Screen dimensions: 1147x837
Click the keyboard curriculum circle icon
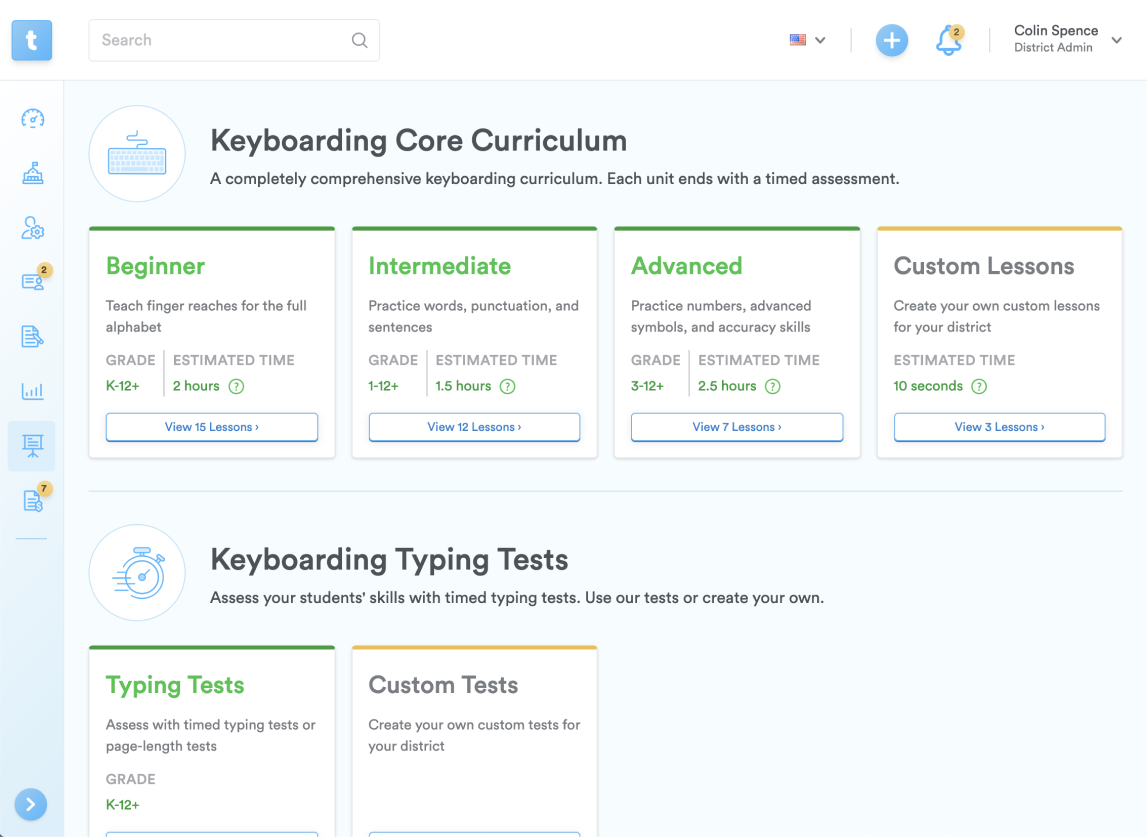137,154
